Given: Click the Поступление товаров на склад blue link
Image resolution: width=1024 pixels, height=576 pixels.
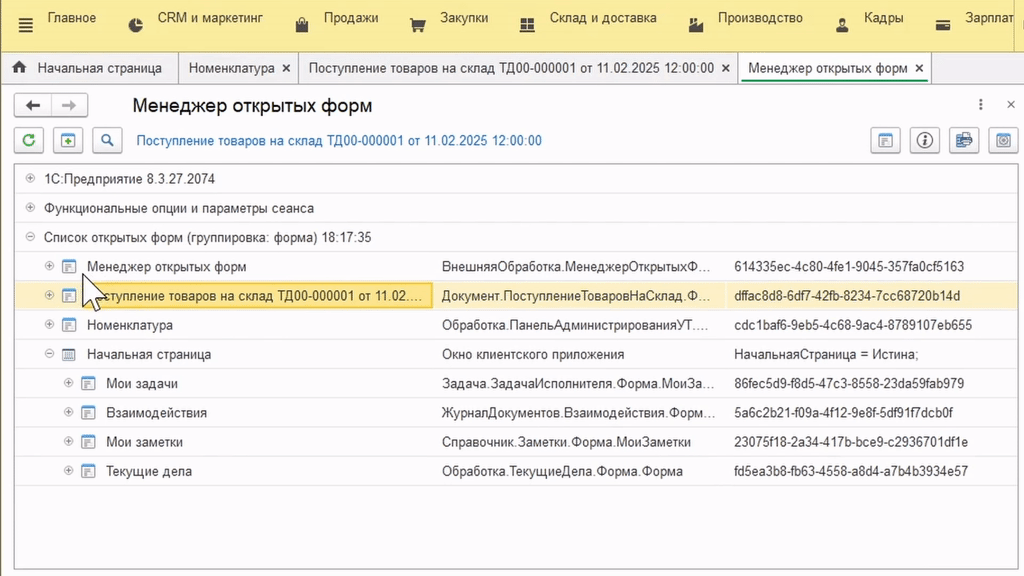Looking at the screenshot, I should 339,140.
